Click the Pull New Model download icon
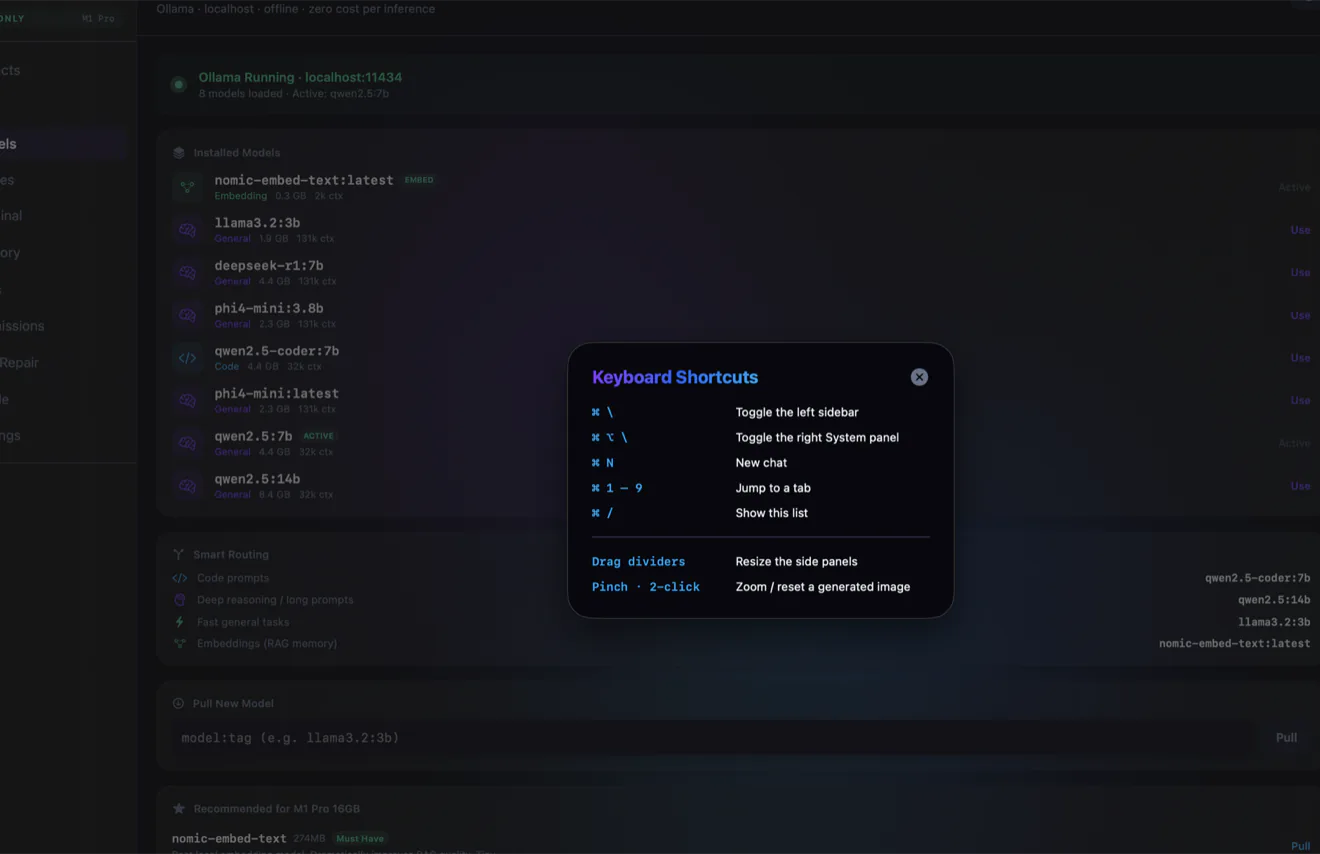Image resolution: width=1320 pixels, height=854 pixels. pos(178,703)
